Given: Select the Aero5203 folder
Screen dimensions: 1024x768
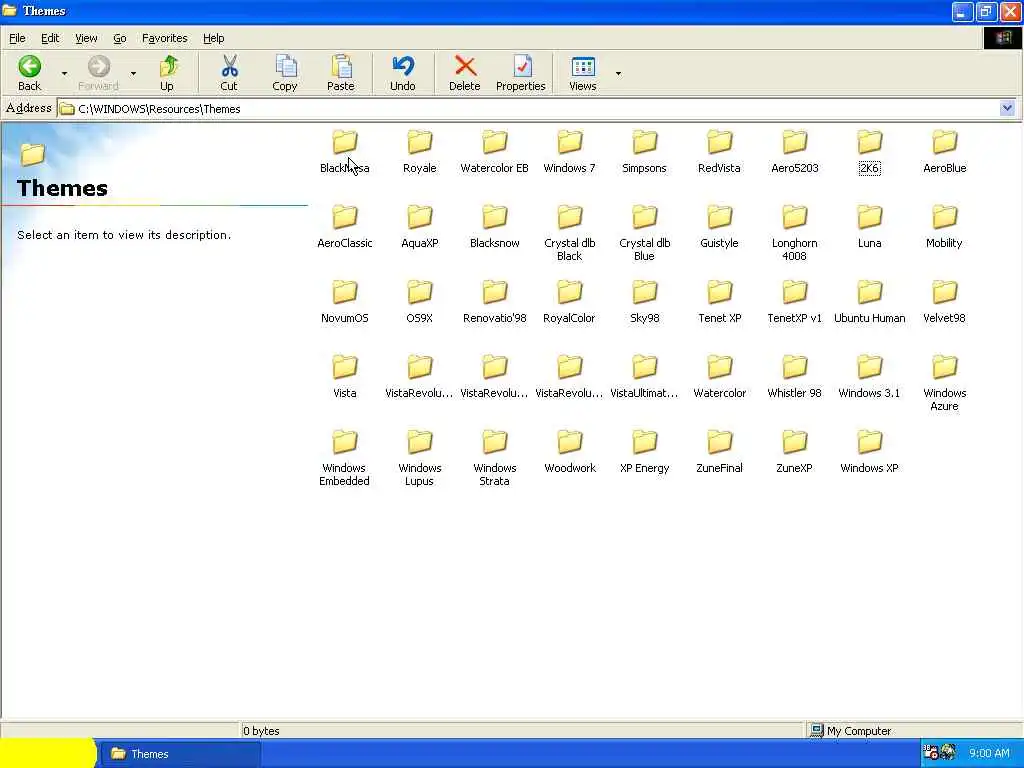Looking at the screenshot, I should point(795,152).
